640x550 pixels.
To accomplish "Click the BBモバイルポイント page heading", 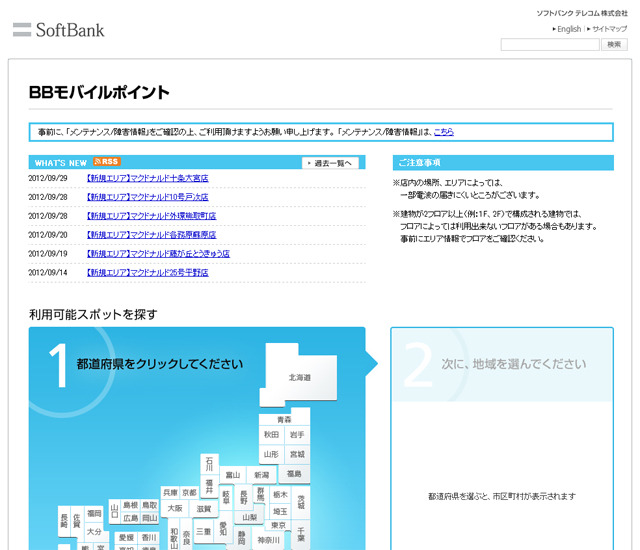I will (x=99, y=92).
